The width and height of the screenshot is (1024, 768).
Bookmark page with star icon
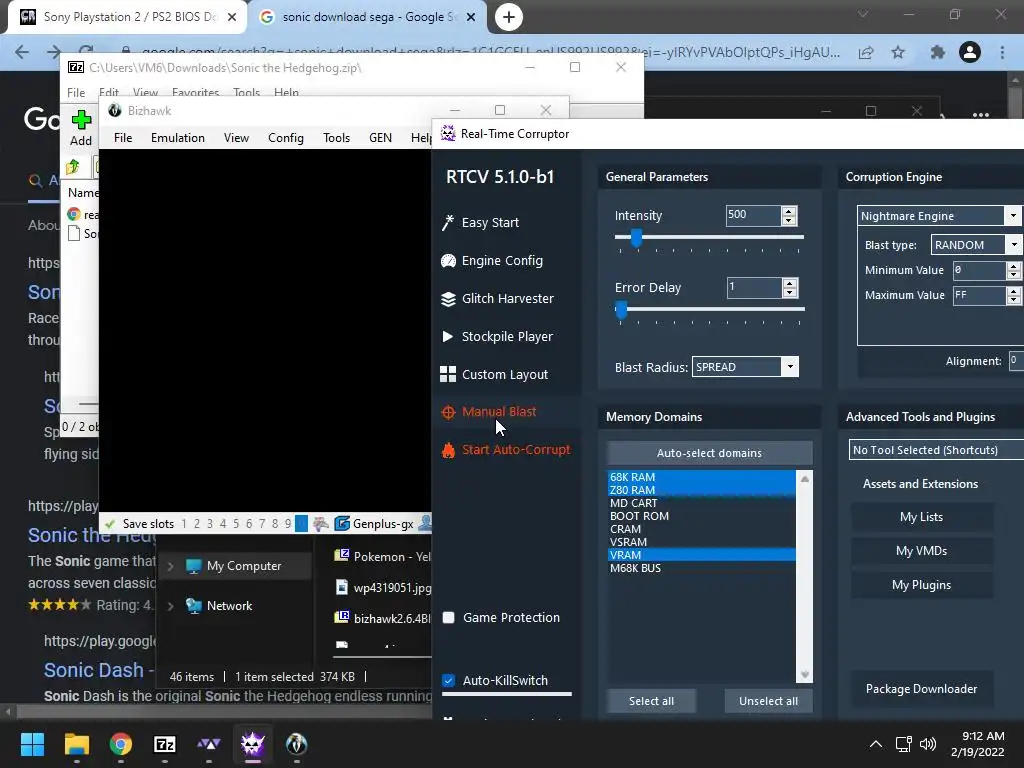899,52
